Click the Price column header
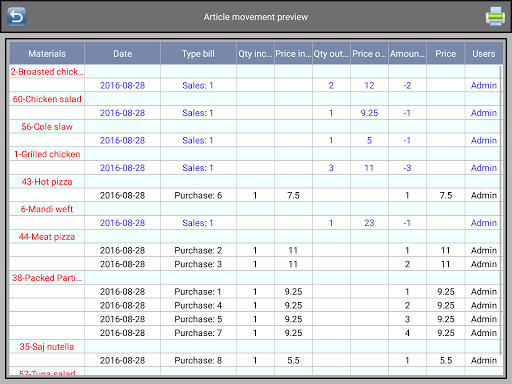 pos(446,53)
